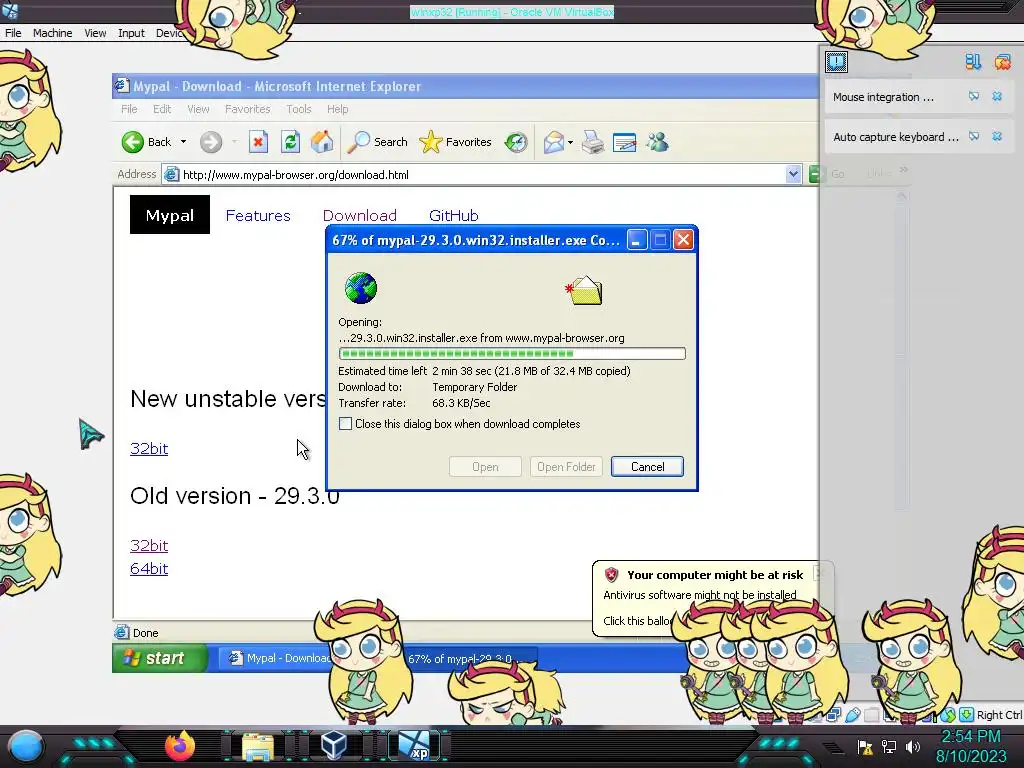This screenshot has width=1024, height=768.
Task: Click the green Back arrow in Internet Explorer
Action: click(133, 142)
